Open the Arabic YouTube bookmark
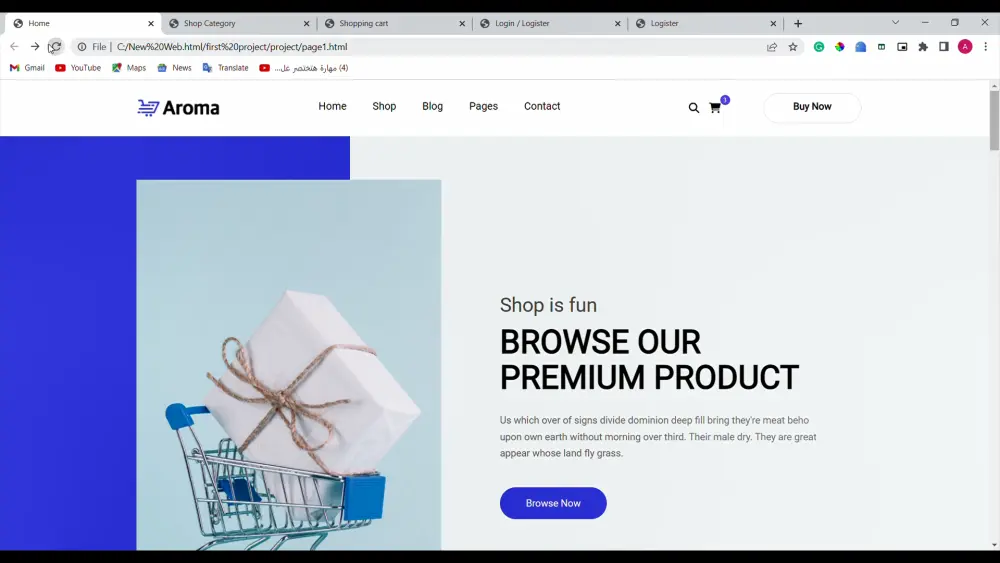This screenshot has height=563, width=1000. [x=304, y=68]
